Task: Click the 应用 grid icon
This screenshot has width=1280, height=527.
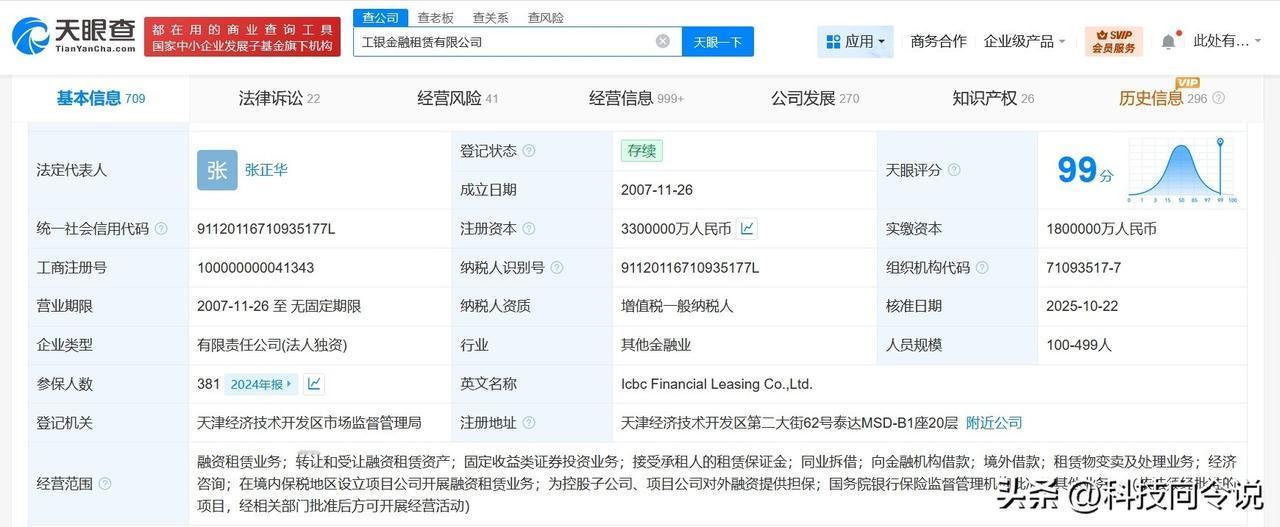Action: 833,42
